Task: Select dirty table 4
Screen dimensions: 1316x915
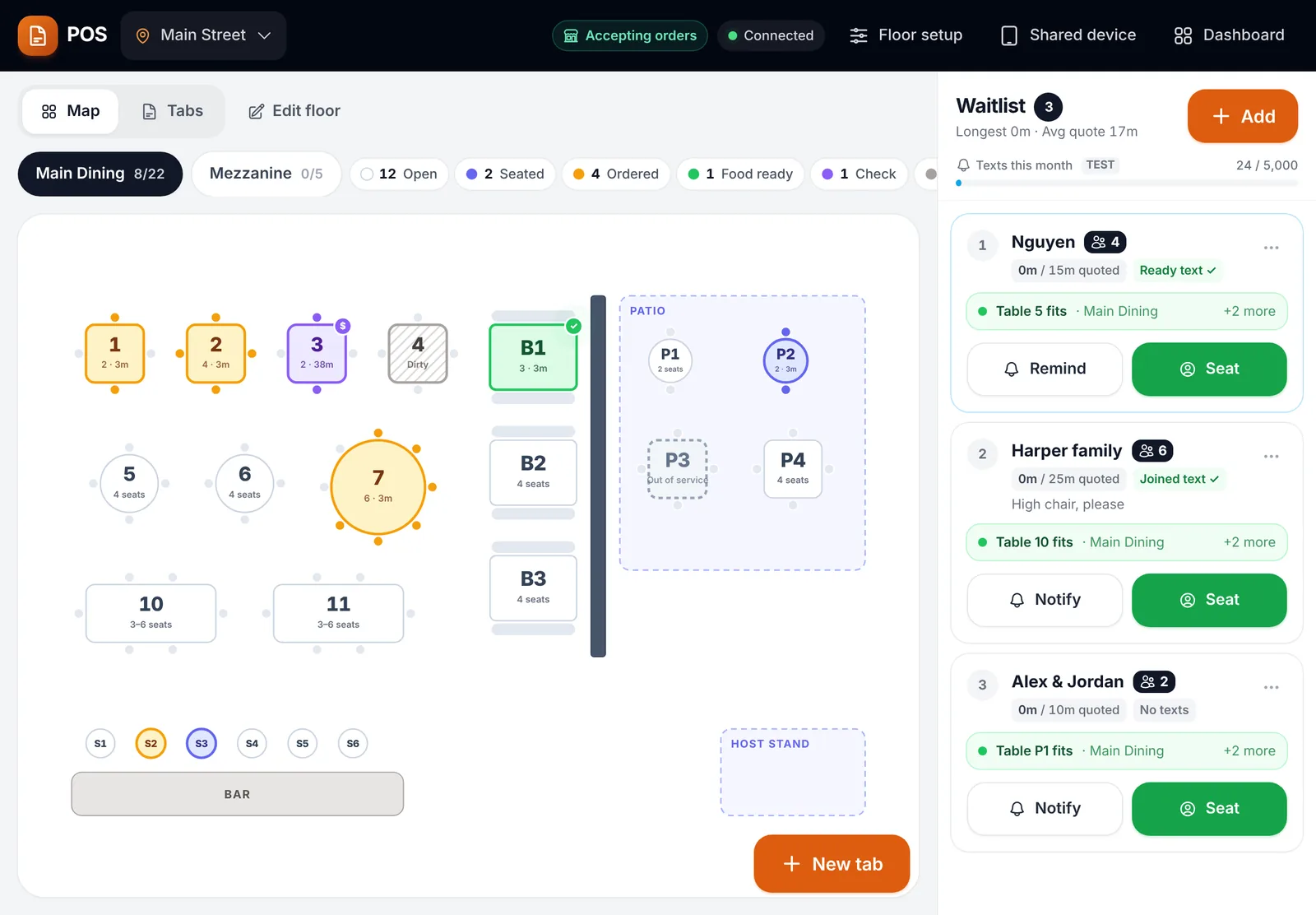Action: click(x=418, y=354)
